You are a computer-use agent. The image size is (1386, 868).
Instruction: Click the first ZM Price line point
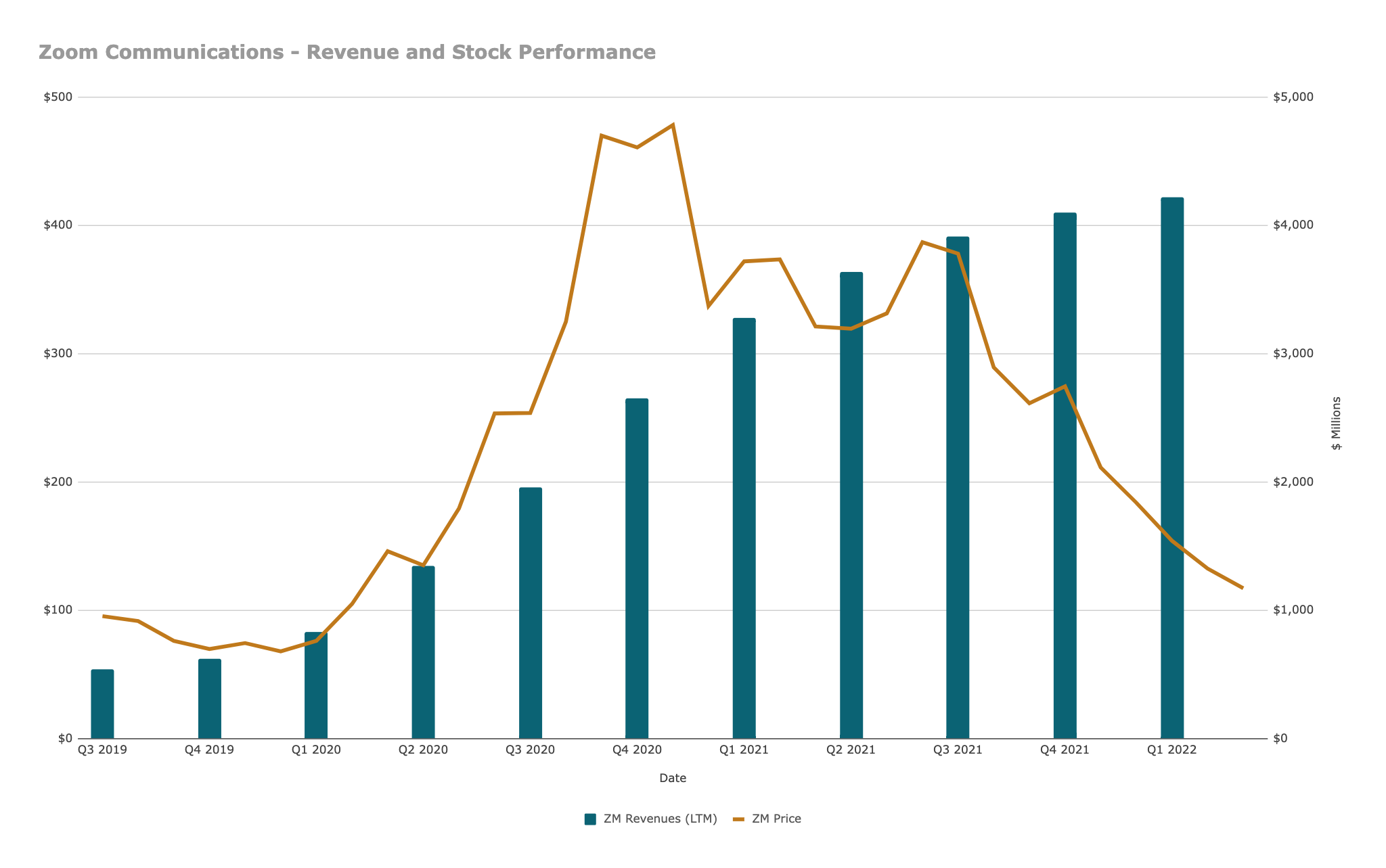(x=103, y=616)
